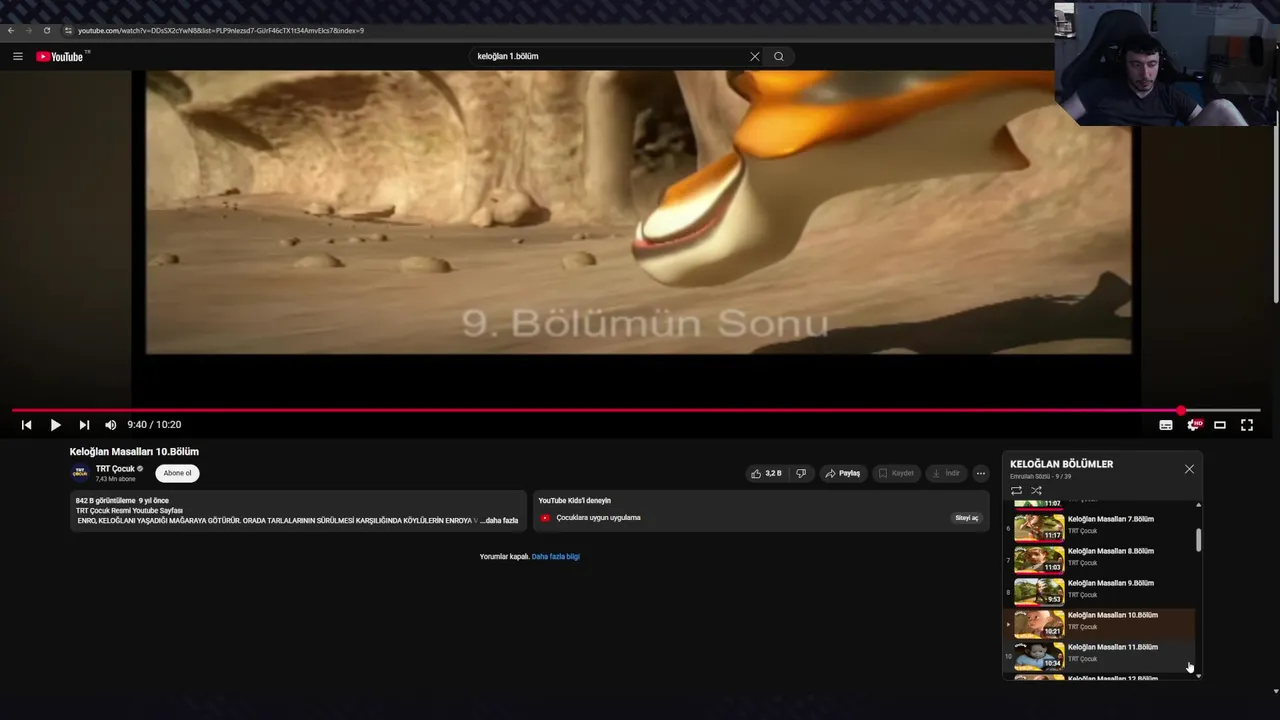Screen dimensions: 1280x720
Task: Toggle subtitles/captions in the player
Action: point(1166,425)
